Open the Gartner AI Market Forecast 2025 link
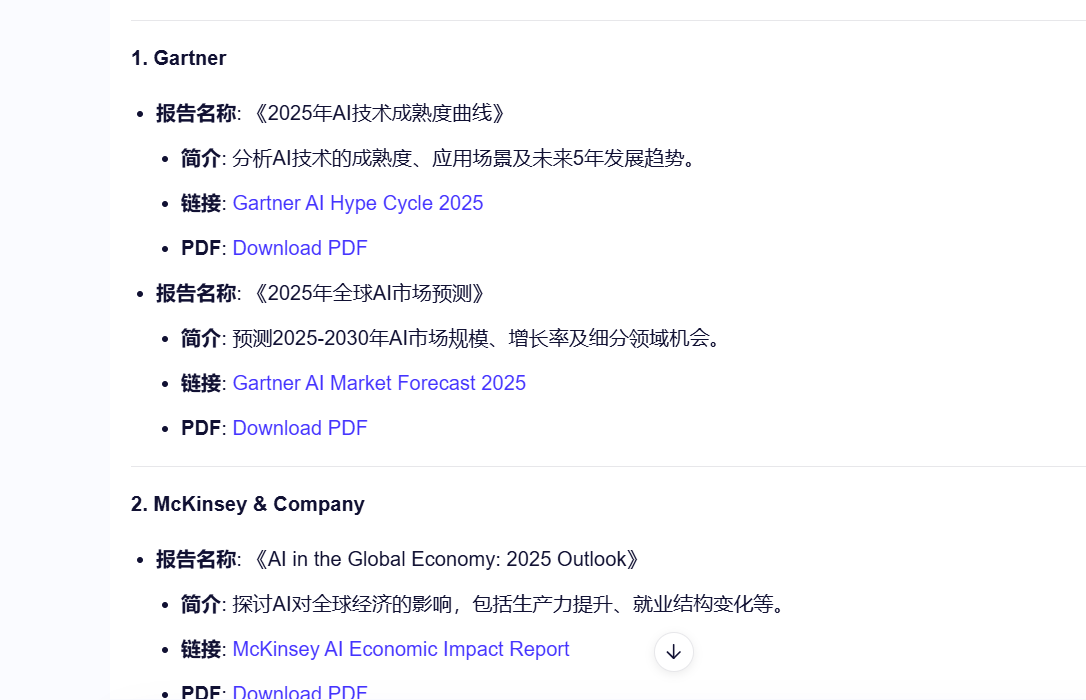Screen dimensions: 1086x700 click(x=378, y=383)
